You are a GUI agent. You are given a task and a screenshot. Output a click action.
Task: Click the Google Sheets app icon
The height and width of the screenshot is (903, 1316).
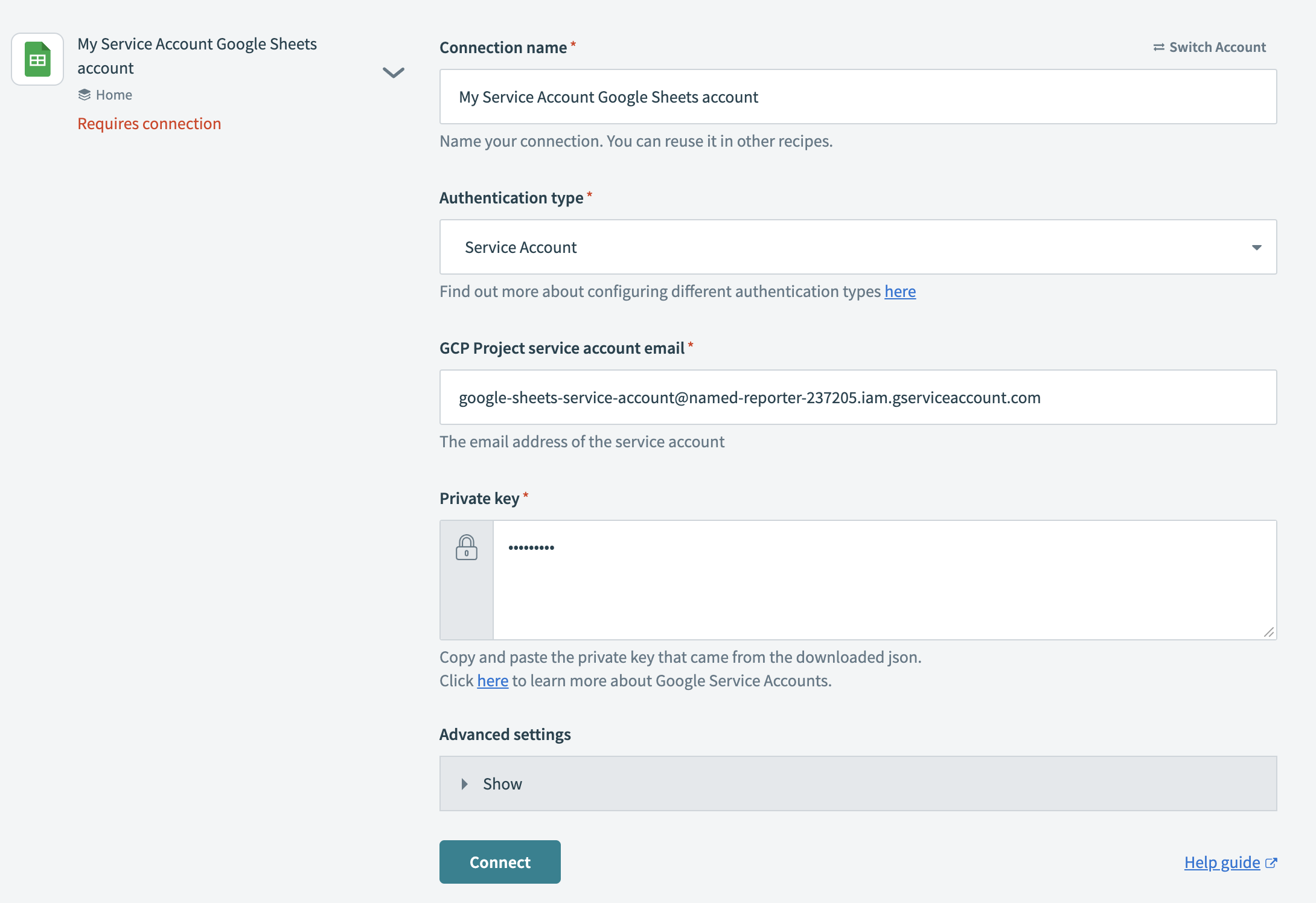(x=37, y=58)
